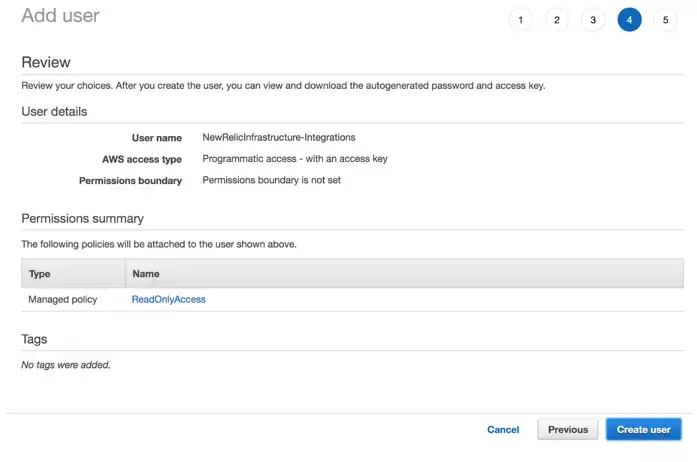
Task: Click the Programmatic access type text
Action: click(294, 158)
